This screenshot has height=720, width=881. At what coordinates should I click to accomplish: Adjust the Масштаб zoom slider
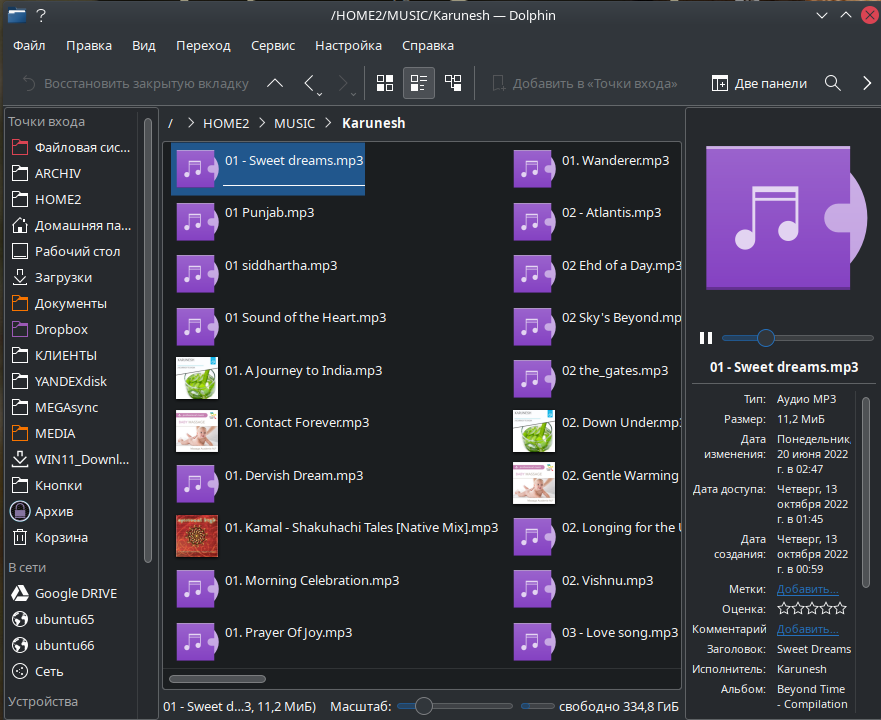[x=455, y=706]
